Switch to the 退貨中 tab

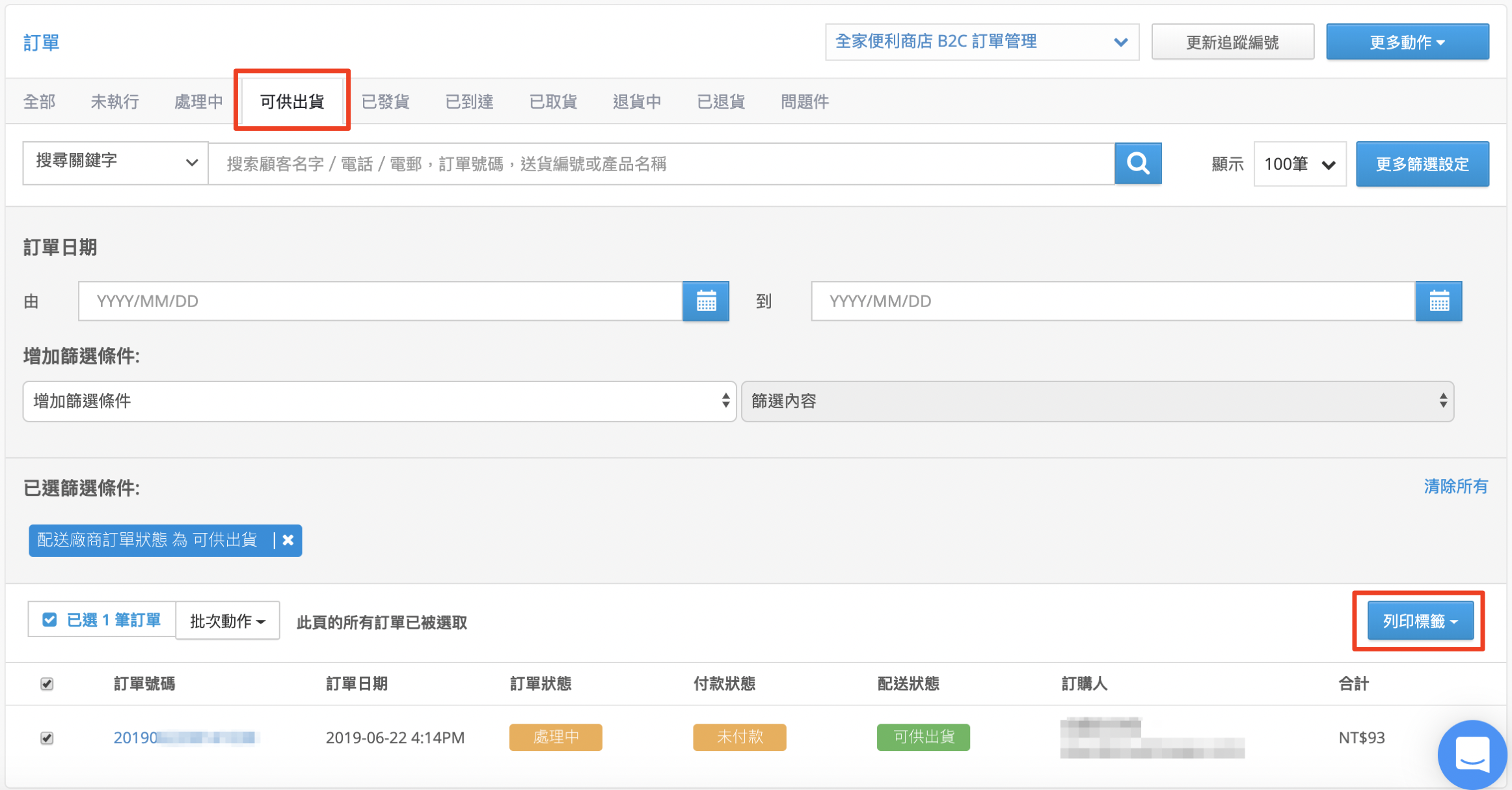tap(637, 102)
